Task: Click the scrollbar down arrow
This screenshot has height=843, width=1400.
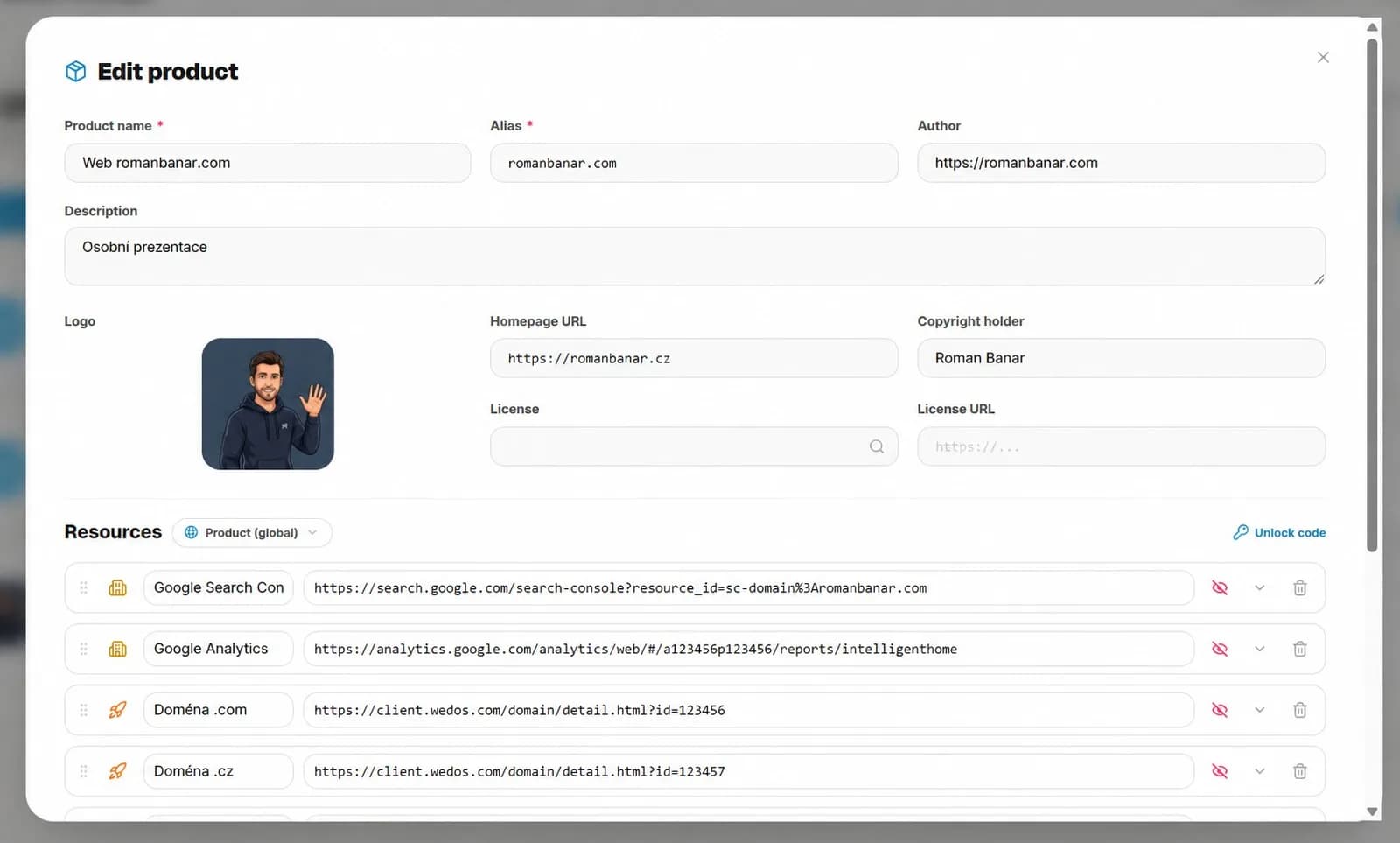Action: point(1372,811)
